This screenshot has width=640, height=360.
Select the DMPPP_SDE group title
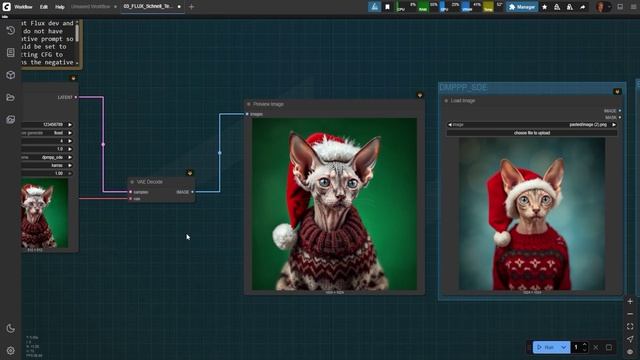(x=463, y=88)
